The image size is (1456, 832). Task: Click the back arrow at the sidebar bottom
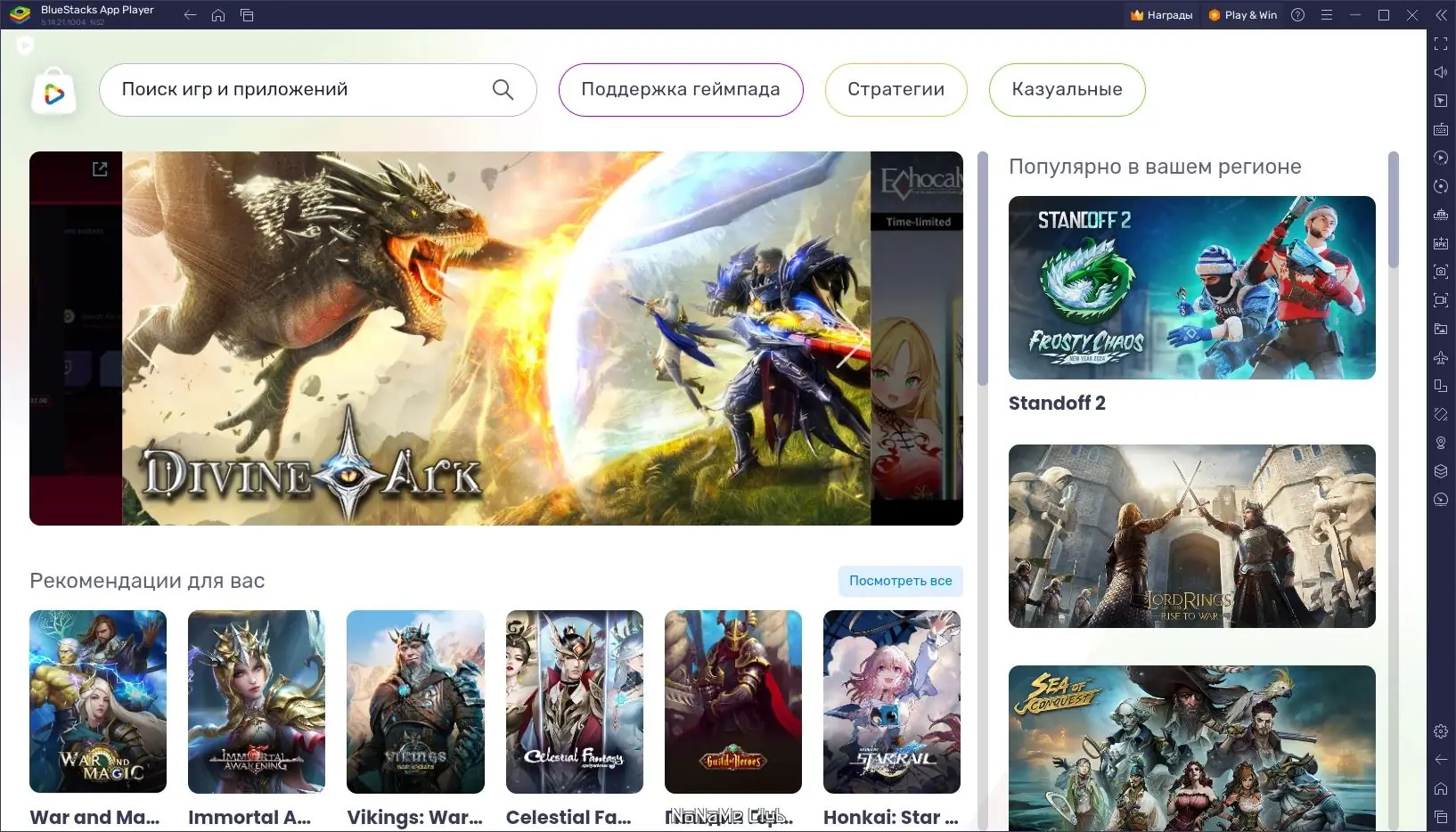click(1441, 760)
